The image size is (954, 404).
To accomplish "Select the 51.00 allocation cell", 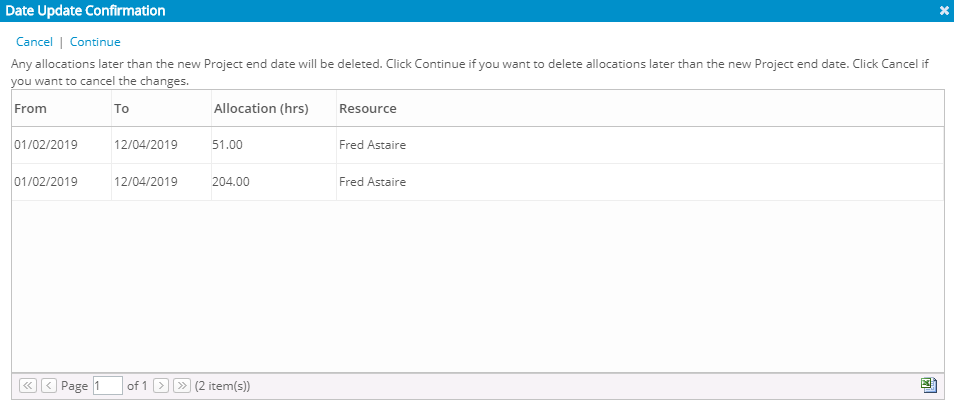I will pyautogui.click(x=274, y=145).
